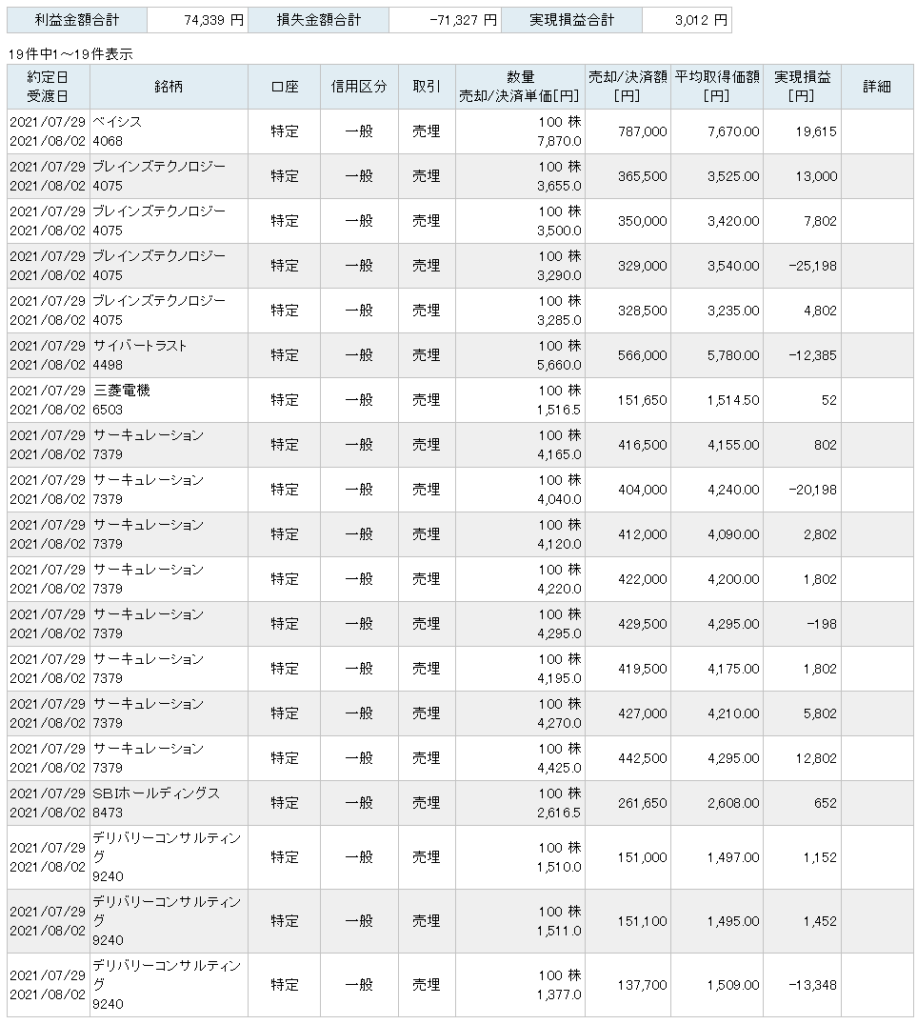Click the 実現損益合計 value 3,012 円
The image size is (917, 1024).
tap(701, 20)
